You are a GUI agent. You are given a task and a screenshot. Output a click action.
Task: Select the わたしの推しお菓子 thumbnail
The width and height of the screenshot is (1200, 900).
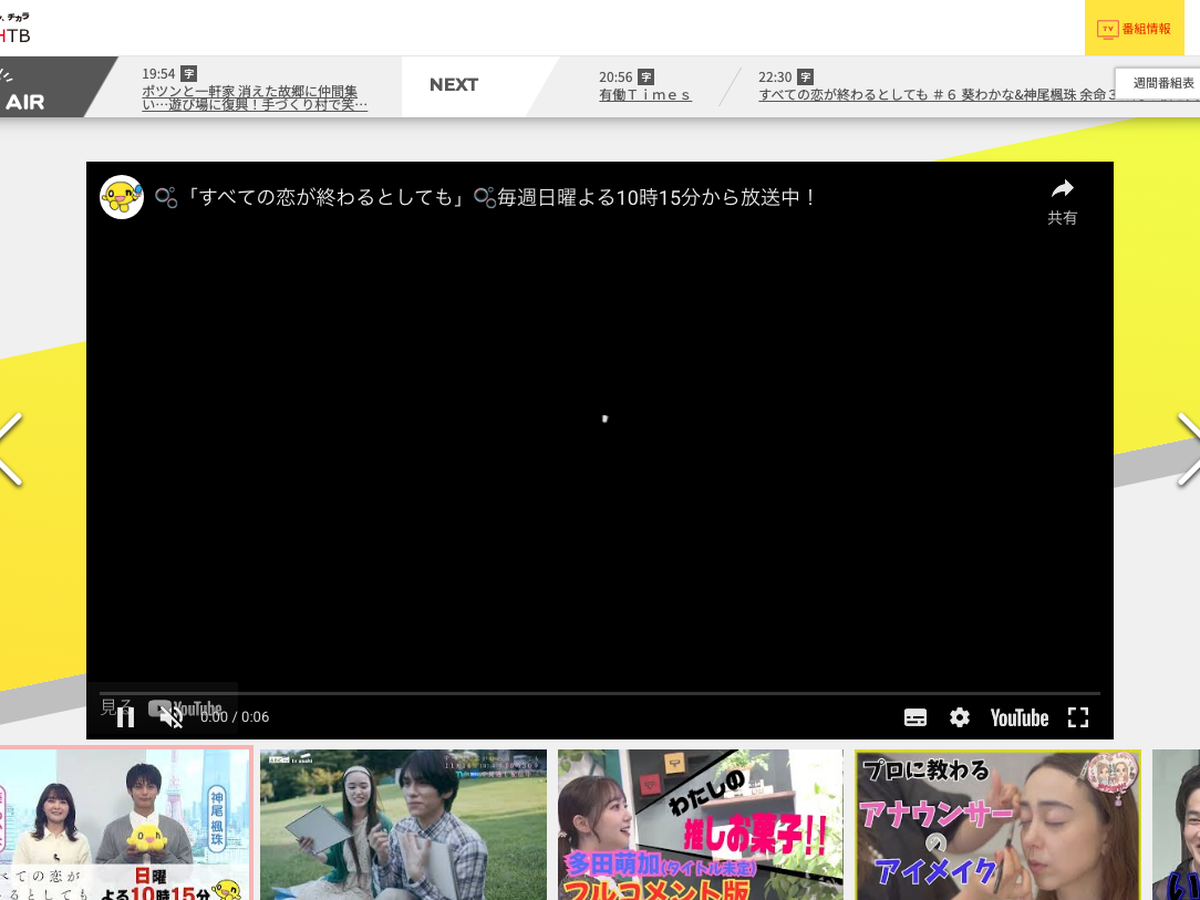tap(700, 825)
